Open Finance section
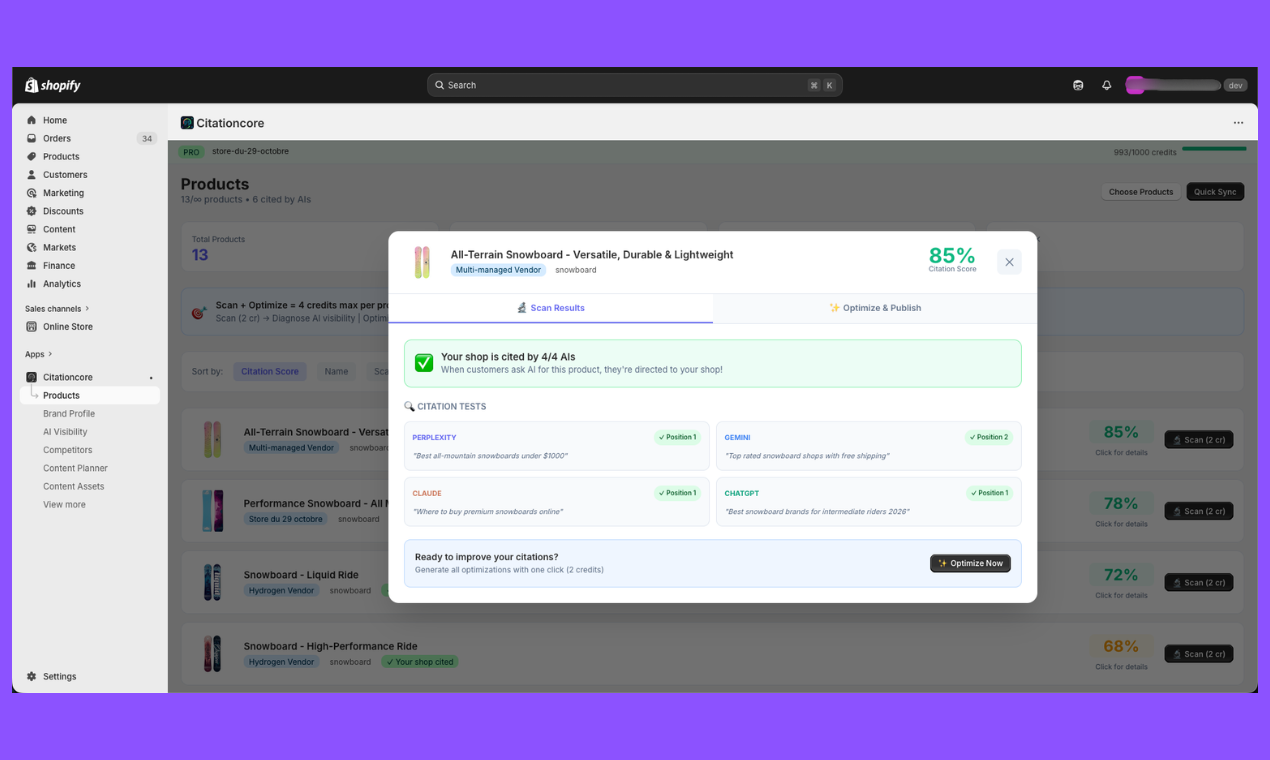This screenshot has height=760, width=1270. pyautogui.click(x=58, y=266)
